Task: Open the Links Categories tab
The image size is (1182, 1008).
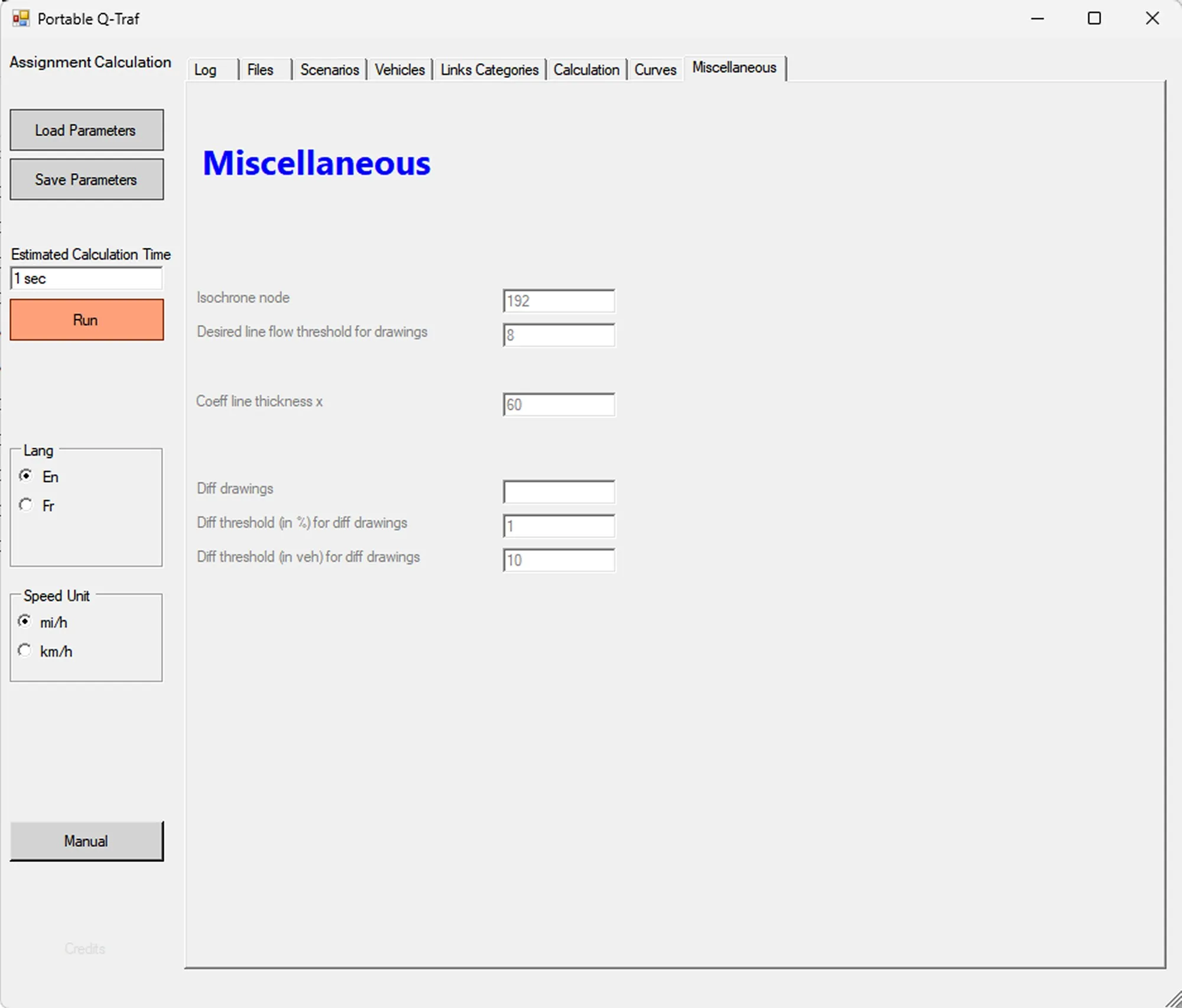Action: click(x=489, y=69)
